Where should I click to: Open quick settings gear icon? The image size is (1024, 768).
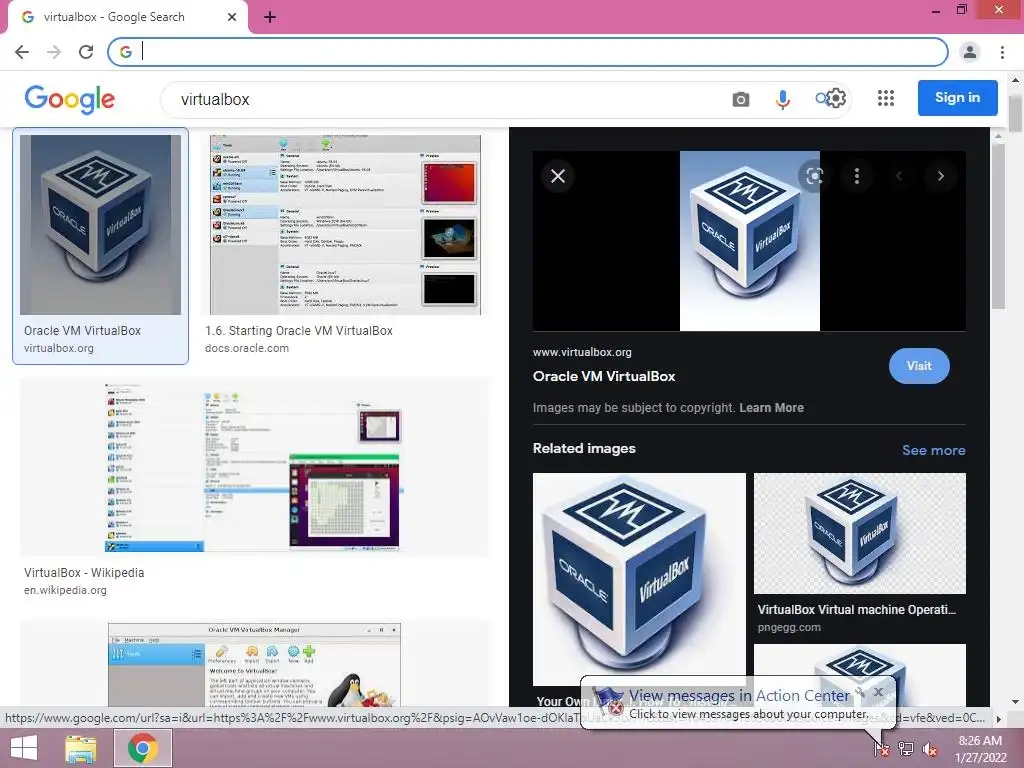point(837,99)
